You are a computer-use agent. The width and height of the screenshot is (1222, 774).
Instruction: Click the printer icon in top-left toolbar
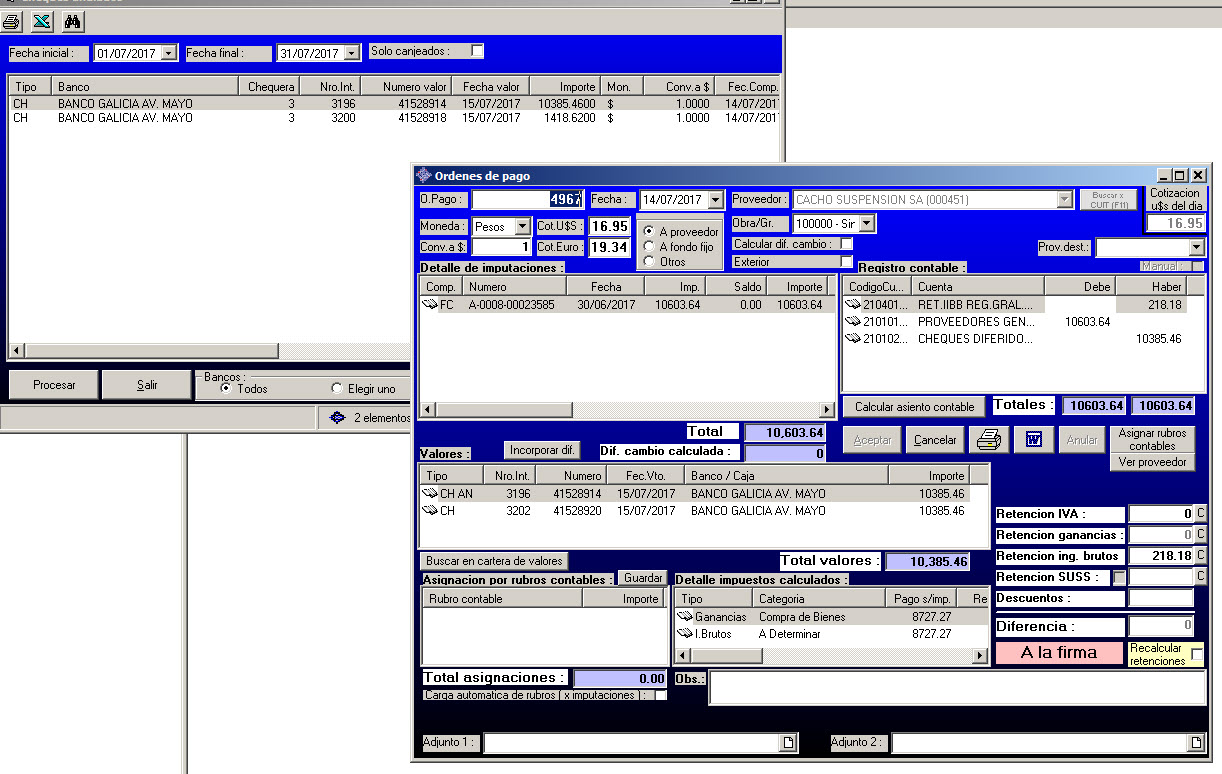point(11,21)
